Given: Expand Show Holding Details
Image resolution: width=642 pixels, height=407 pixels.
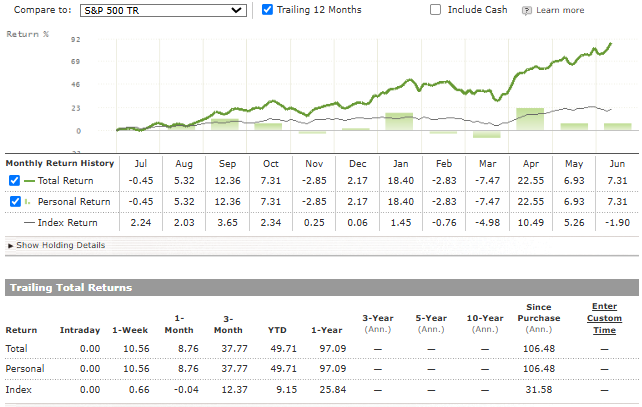Looking at the screenshot, I should pos(57,245).
